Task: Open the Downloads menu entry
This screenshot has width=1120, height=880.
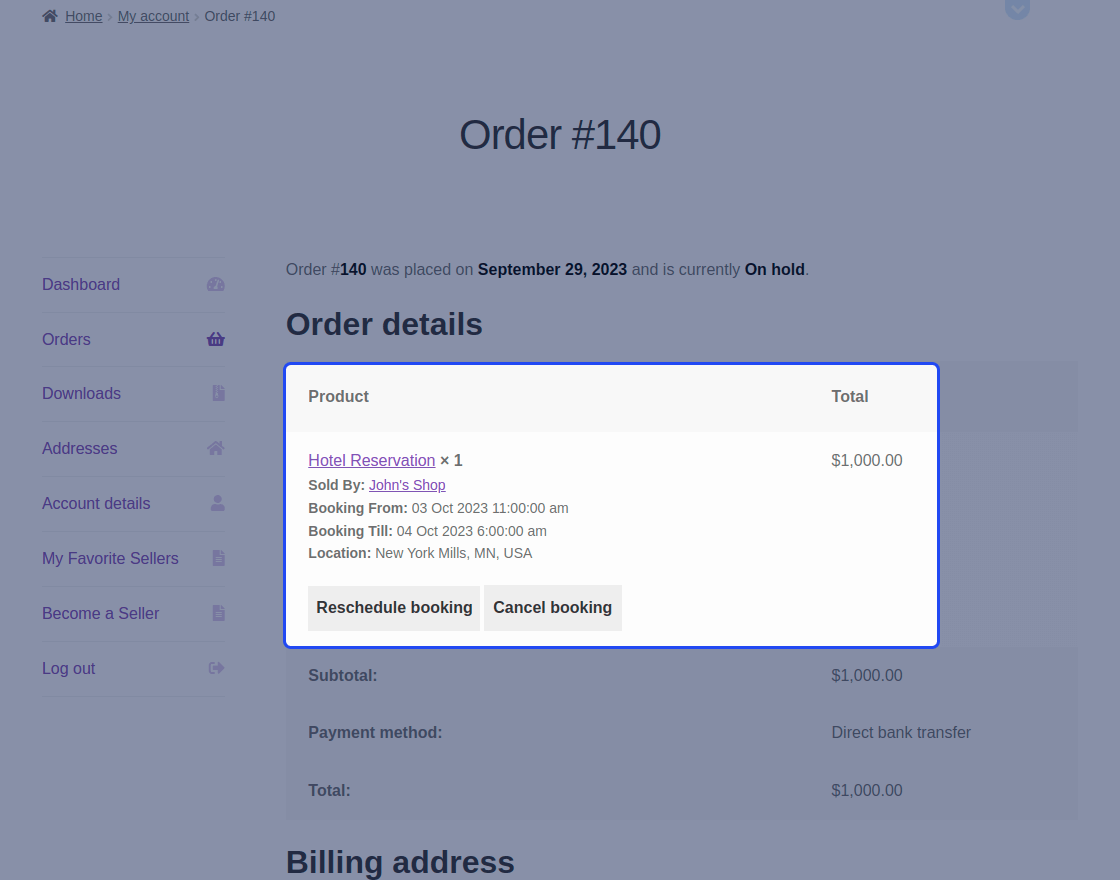Action: 81,394
